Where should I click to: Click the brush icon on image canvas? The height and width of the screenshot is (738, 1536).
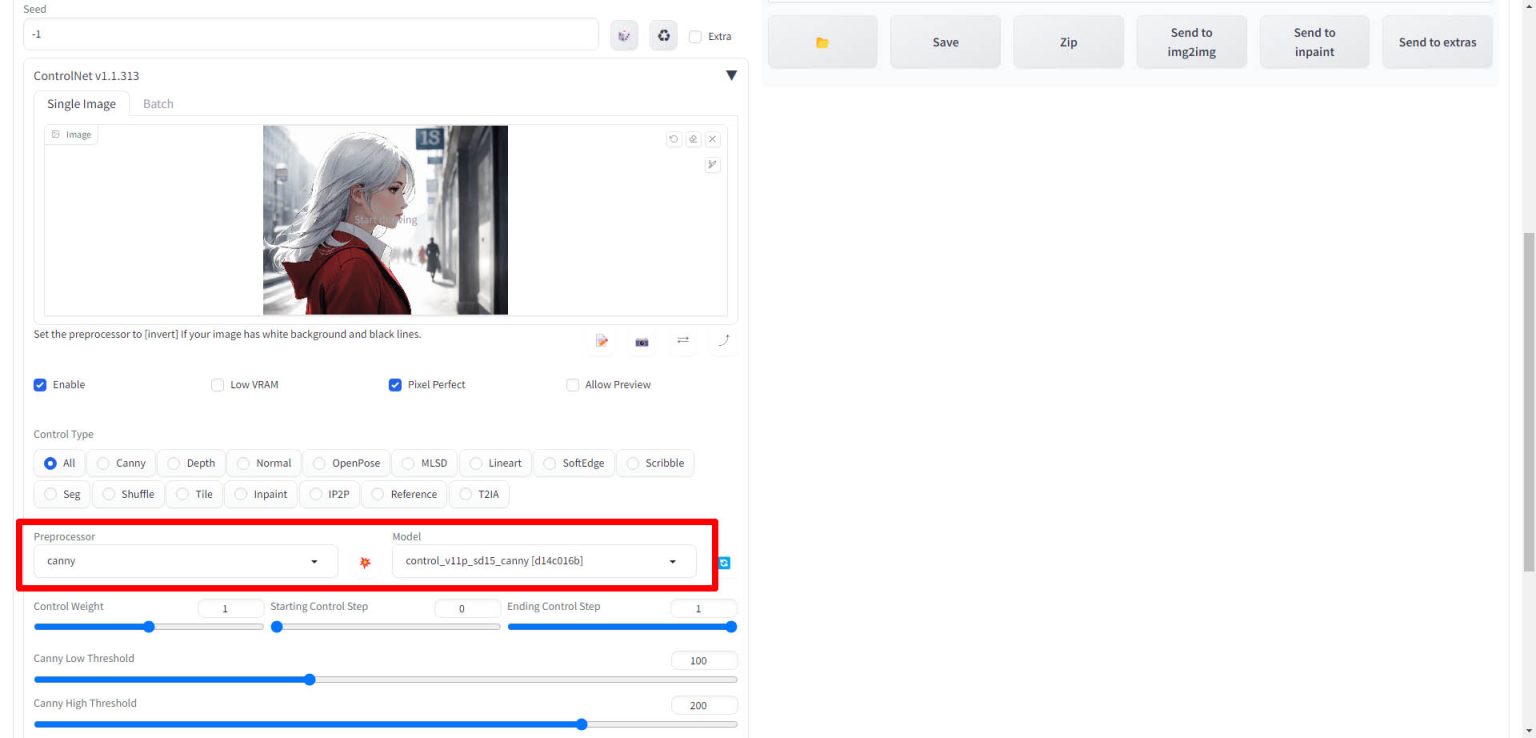712,165
